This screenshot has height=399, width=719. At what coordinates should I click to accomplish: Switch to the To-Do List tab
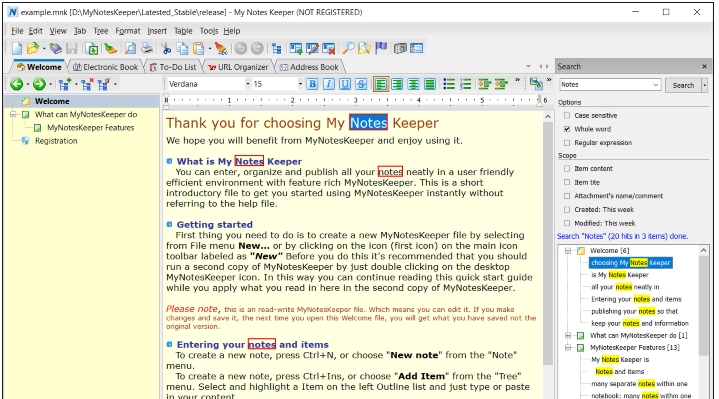pos(173,67)
